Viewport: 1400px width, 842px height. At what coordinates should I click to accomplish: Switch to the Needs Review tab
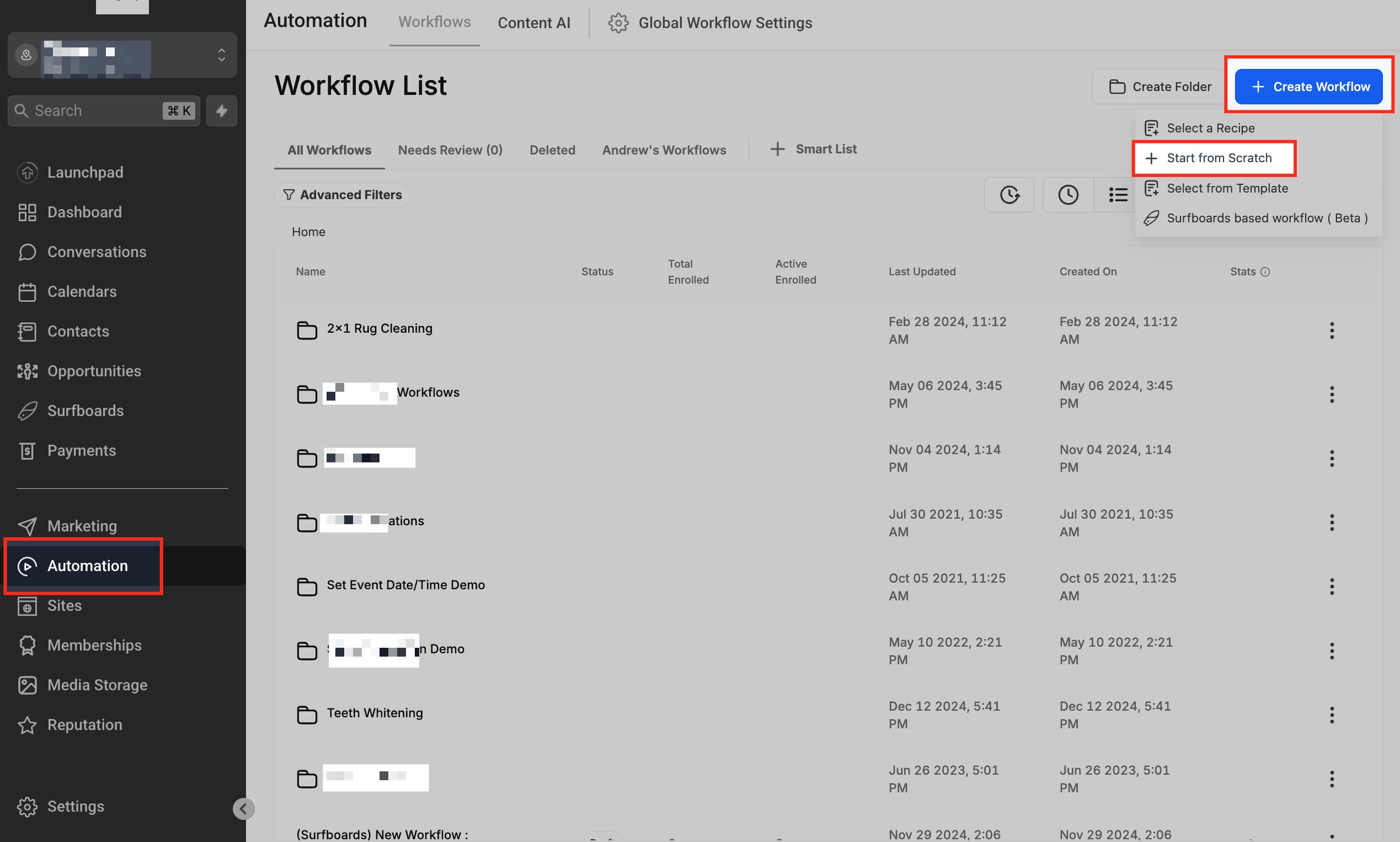point(450,150)
